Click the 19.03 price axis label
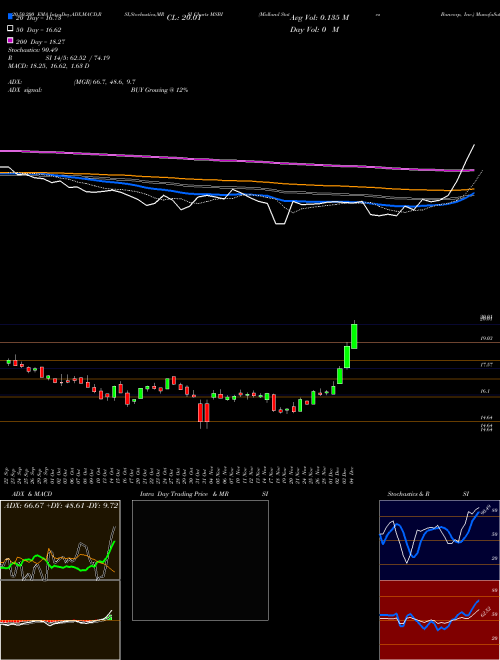This screenshot has width=500, height=660. [x=487, y=338]
